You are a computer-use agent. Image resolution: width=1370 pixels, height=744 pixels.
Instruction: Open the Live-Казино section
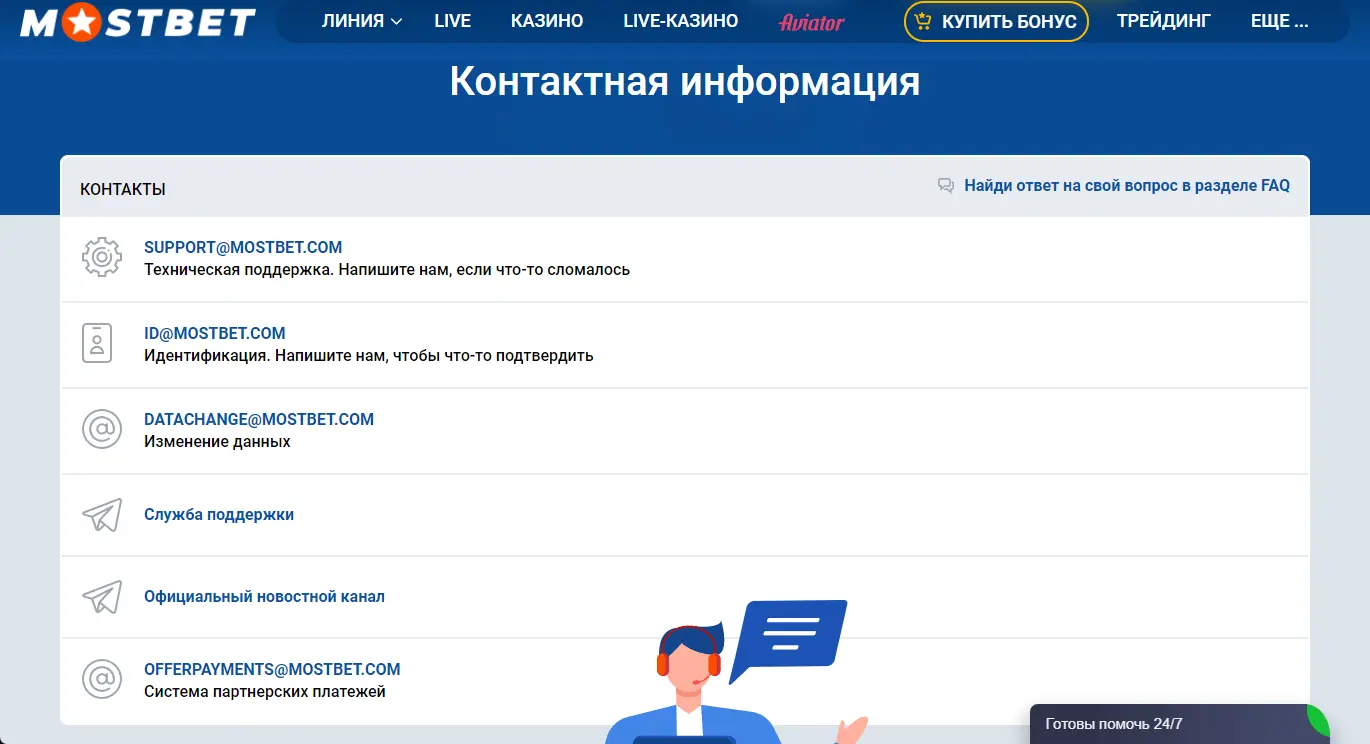(681, 21)
